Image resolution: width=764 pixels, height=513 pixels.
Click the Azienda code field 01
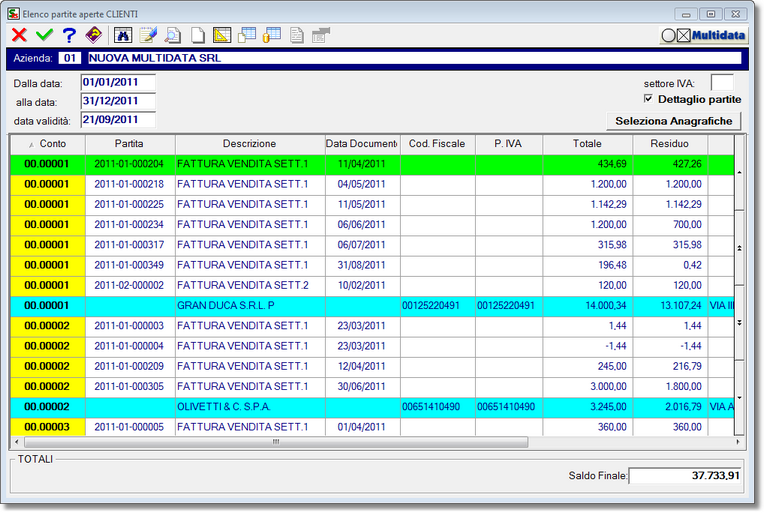click(70, 58)
